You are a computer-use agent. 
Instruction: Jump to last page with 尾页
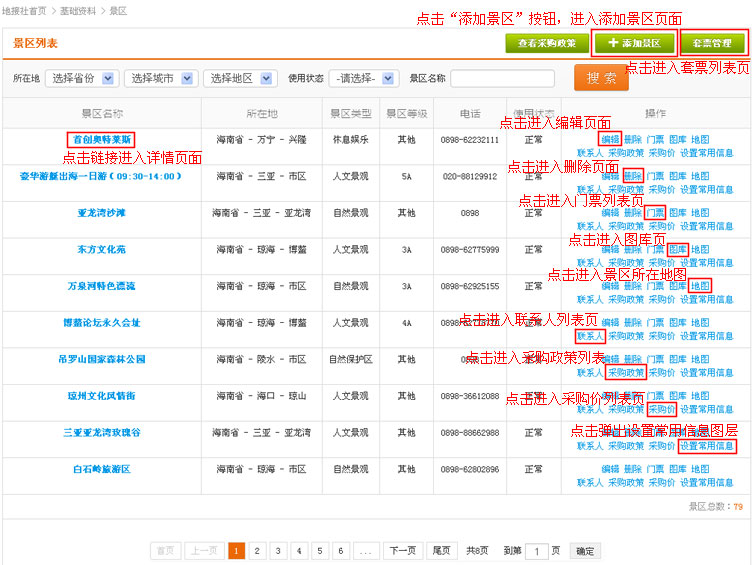(441, 551)
